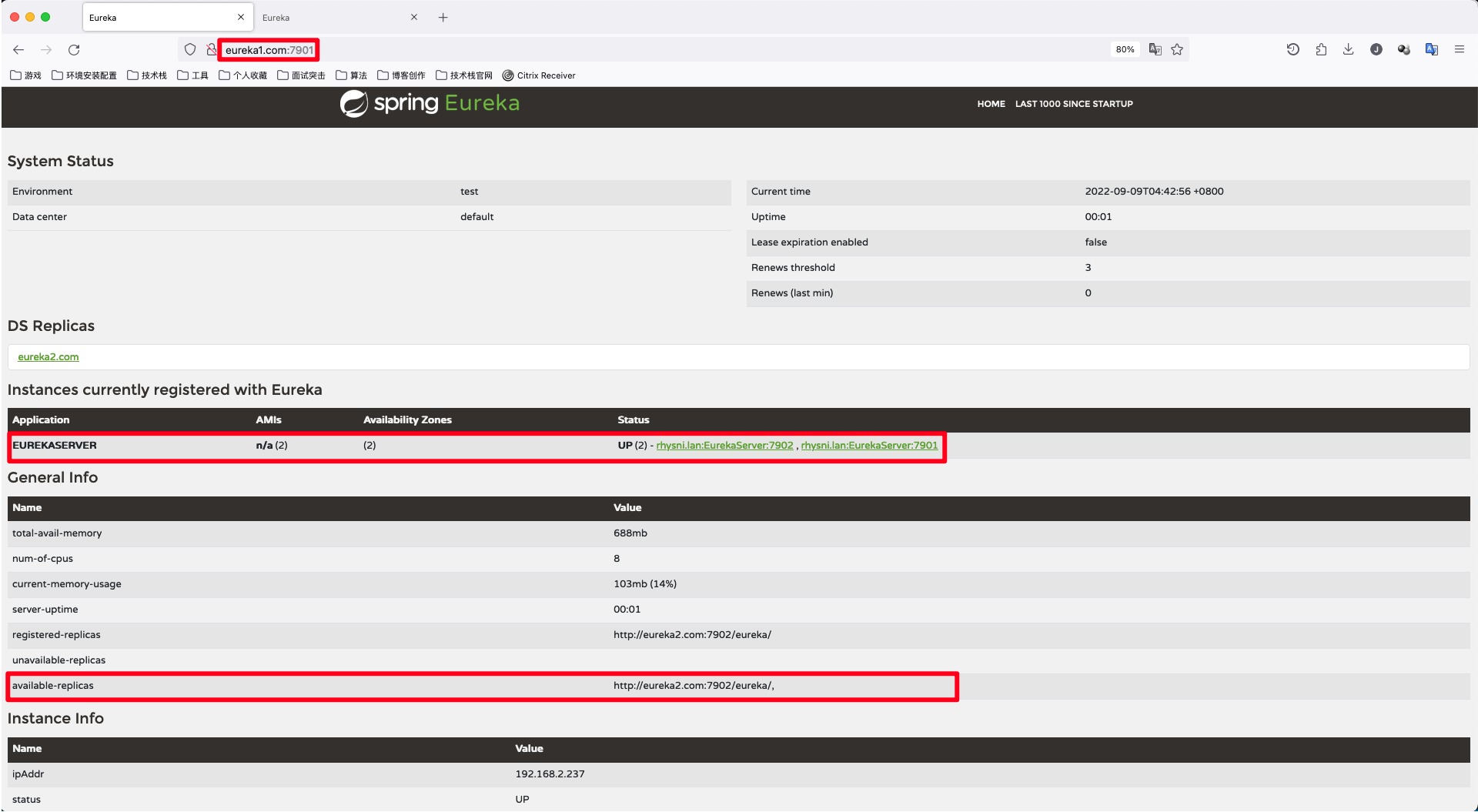The height and width of the screenshot is (812, 1478).
Task: Open the downloads panel
Action: (1349, 50)
